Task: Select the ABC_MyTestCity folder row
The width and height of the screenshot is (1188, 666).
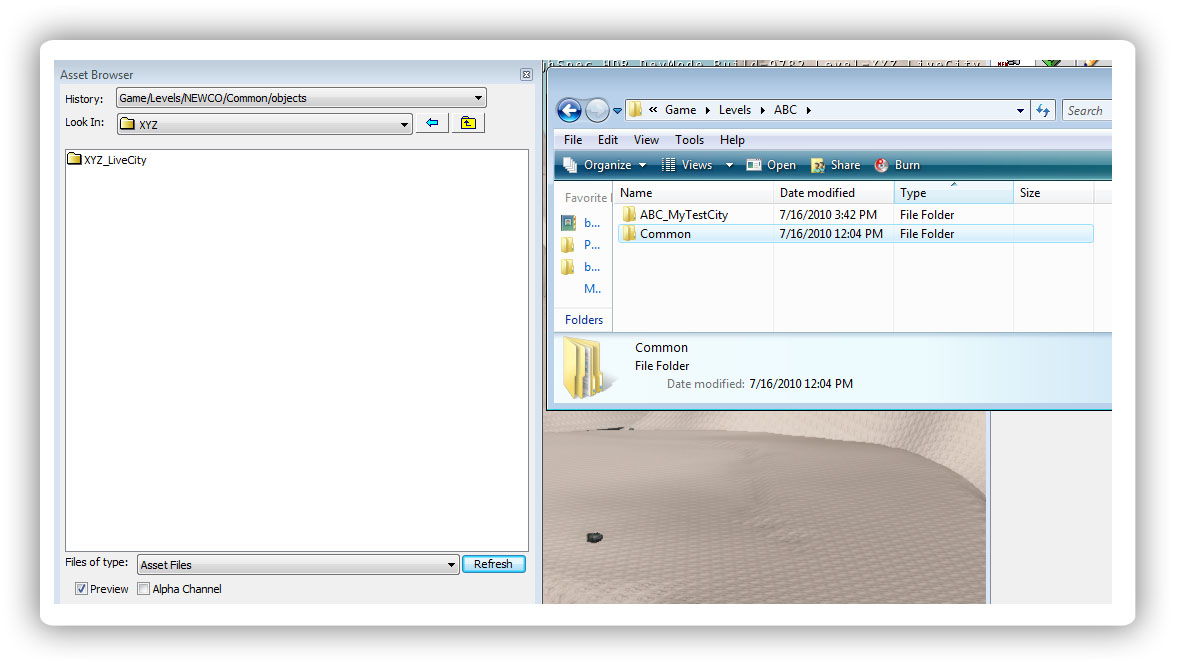Action: click(855, 215)
